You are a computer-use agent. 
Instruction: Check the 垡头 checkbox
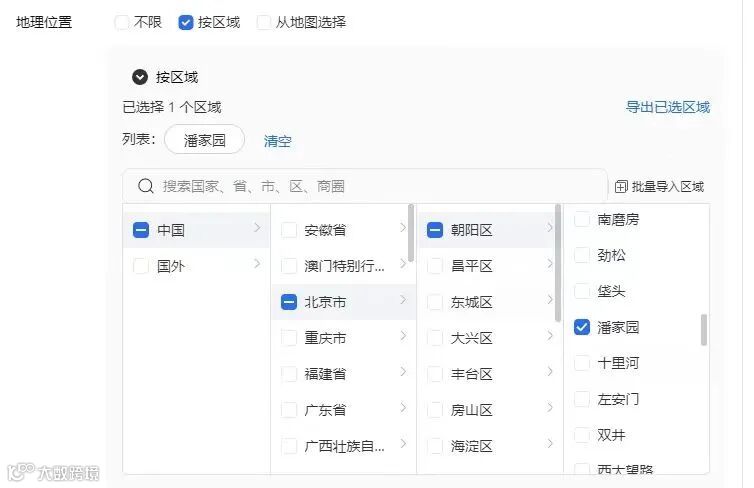click(582, 291)
